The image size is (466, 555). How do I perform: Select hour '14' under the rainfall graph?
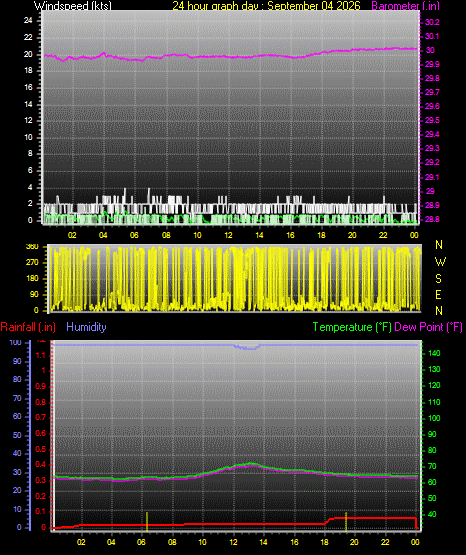[263, 542]
